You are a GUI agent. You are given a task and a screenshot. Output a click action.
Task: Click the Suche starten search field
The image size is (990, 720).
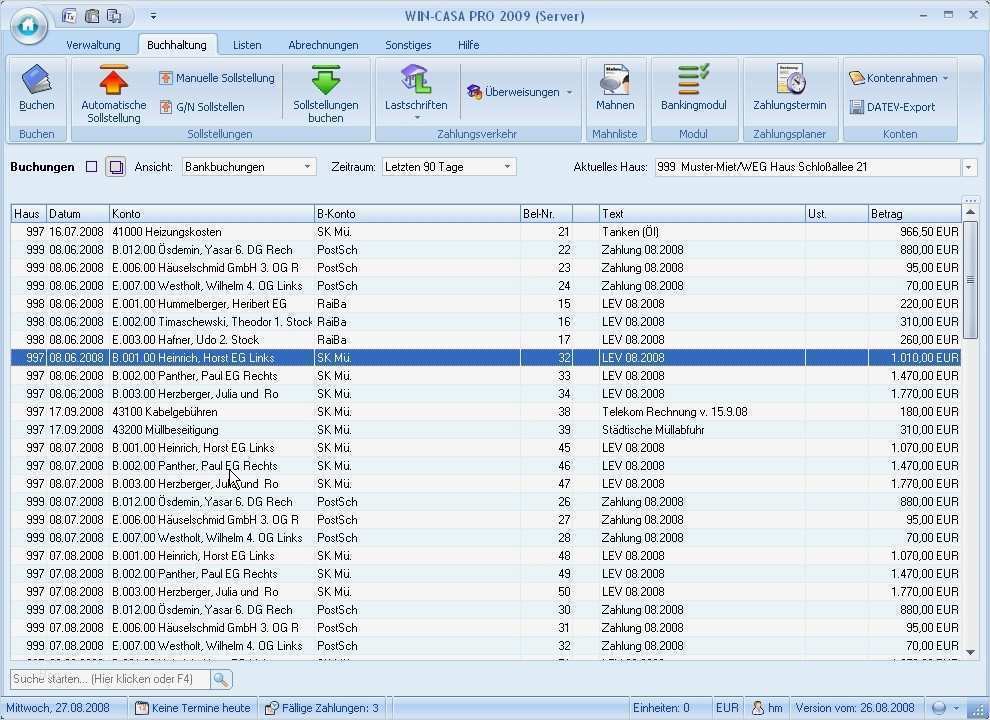tap(110, 679)
